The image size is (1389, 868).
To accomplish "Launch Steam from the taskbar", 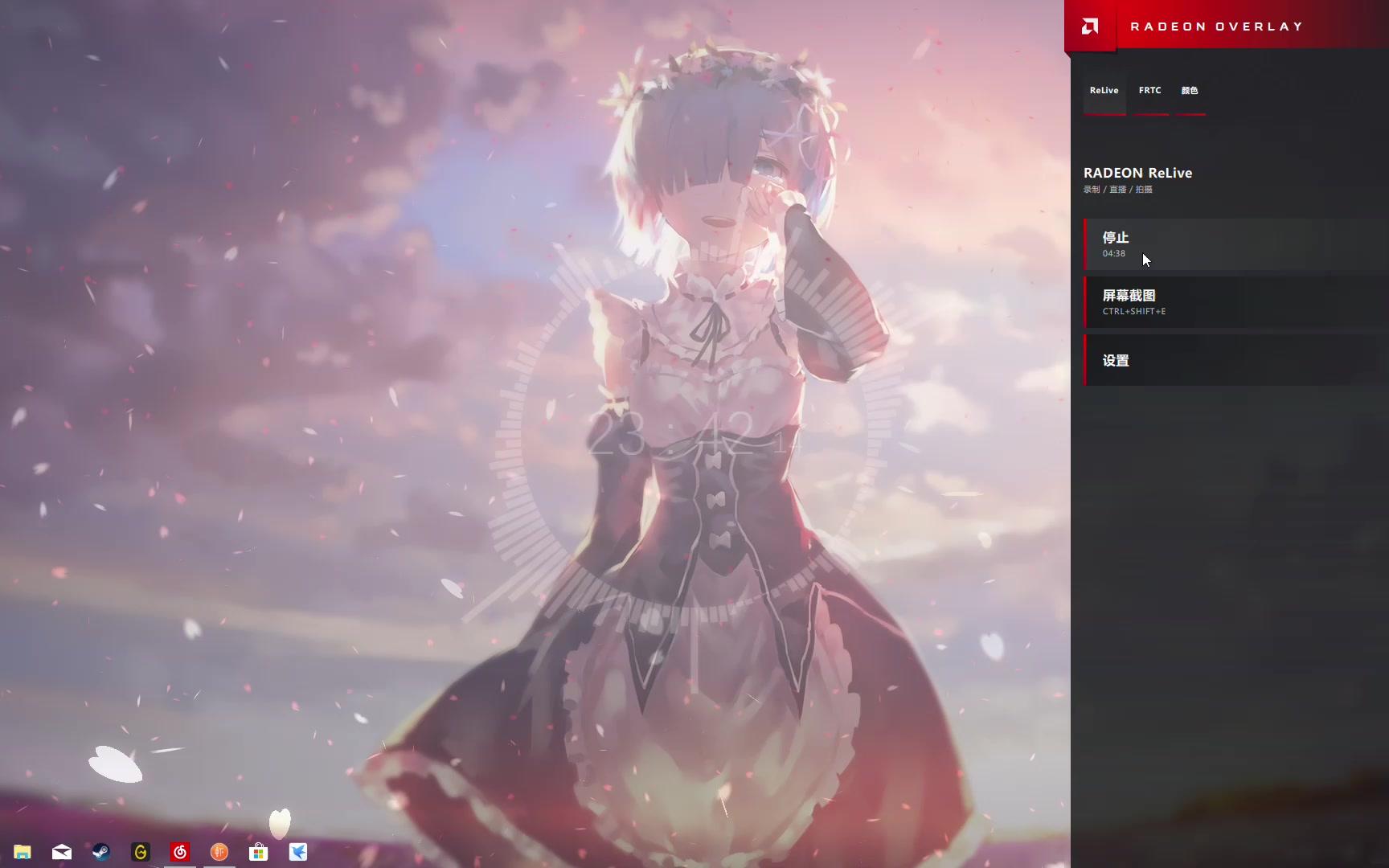I will [101, 852].
